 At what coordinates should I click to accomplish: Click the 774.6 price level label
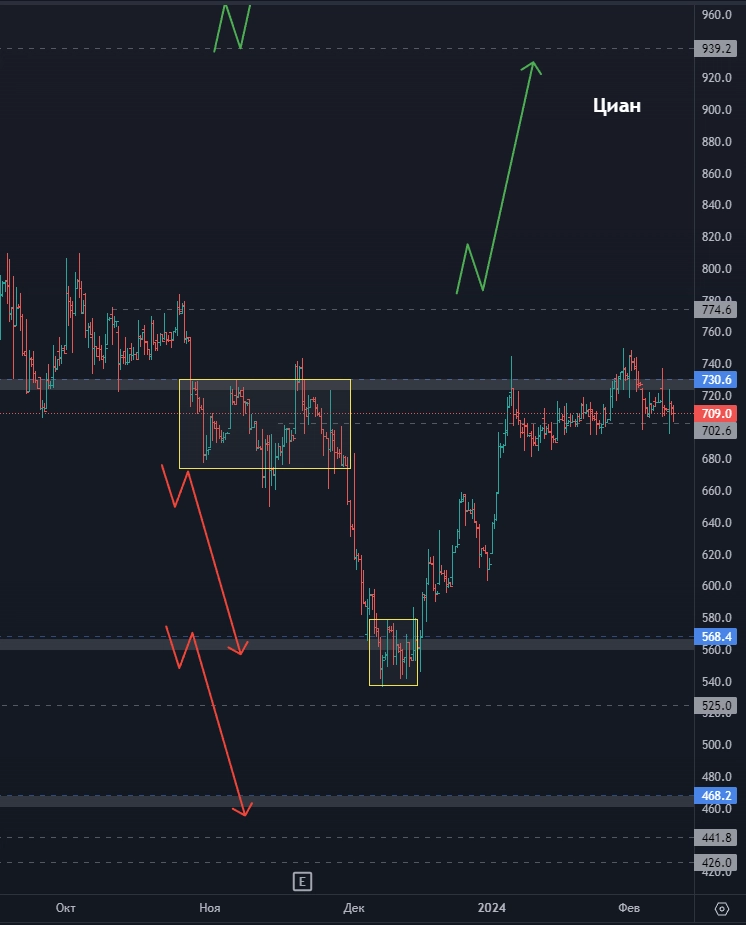point(717,310)
